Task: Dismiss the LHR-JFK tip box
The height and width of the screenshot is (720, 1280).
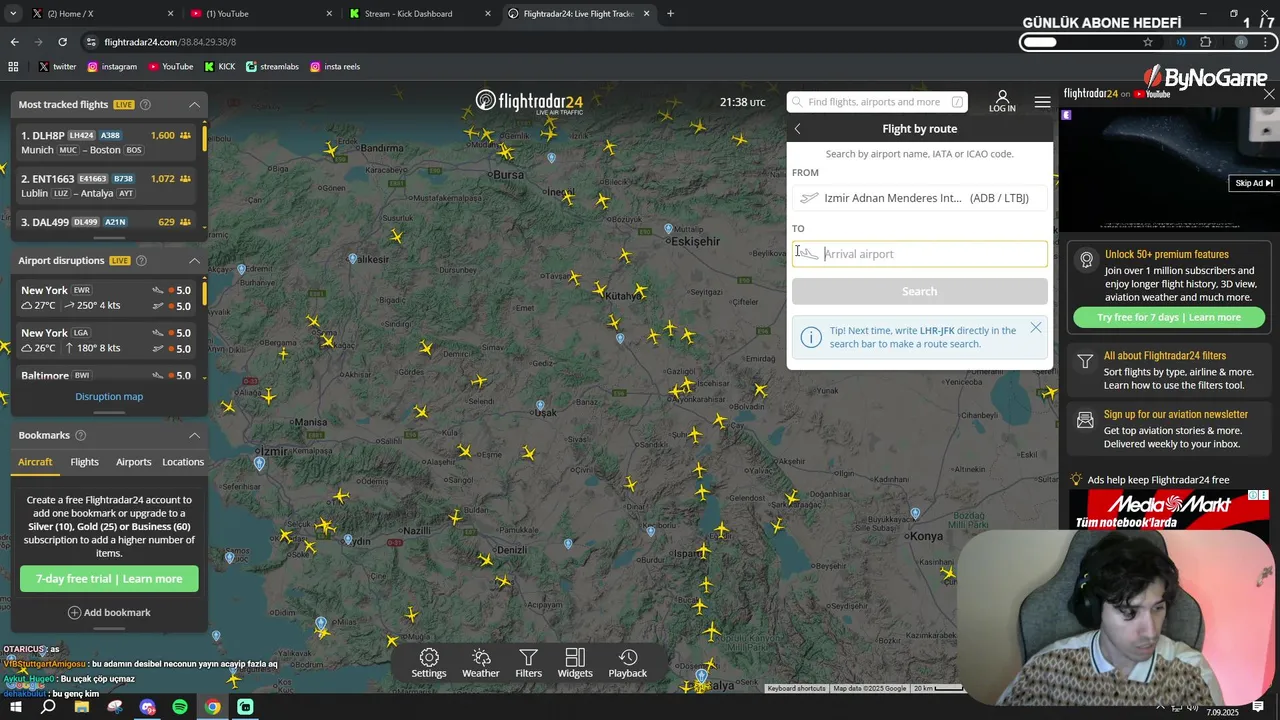Action: coord(1036,327)
